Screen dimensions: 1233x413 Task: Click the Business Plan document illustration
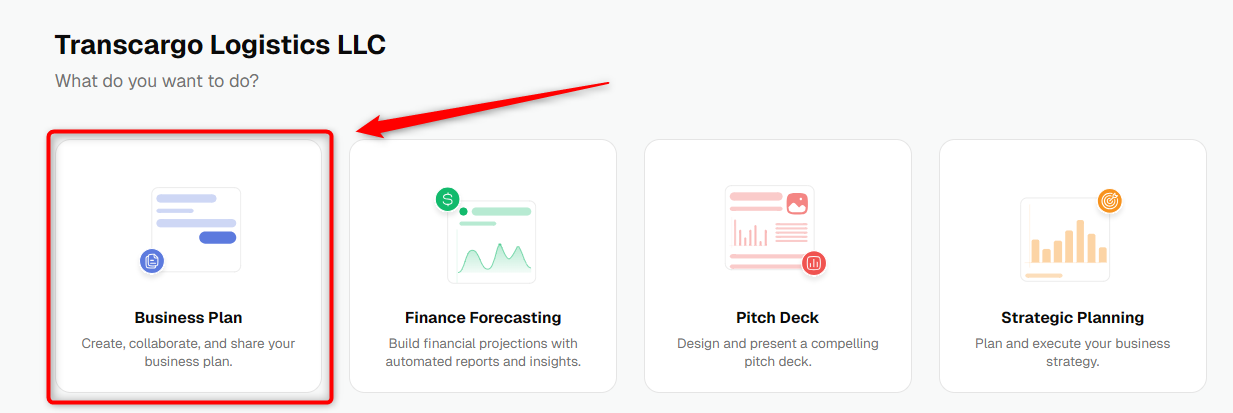pos(196,229)
